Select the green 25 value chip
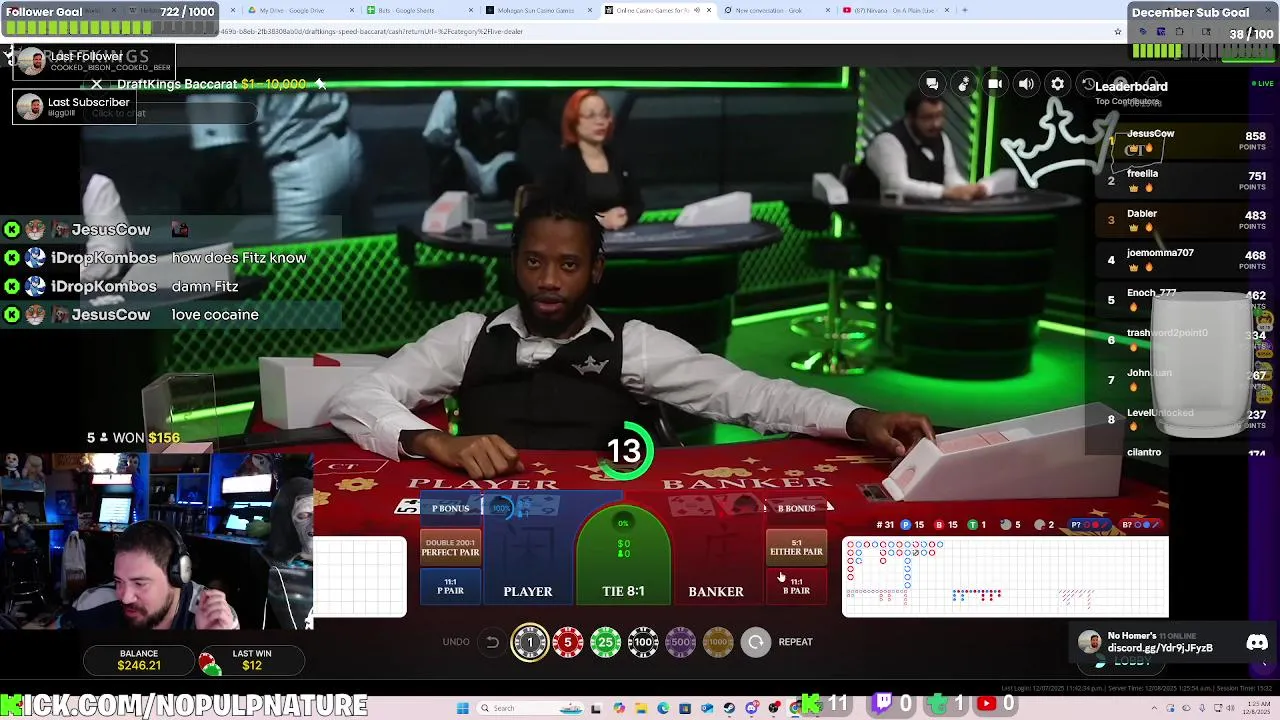Screen dimensions: 1280x720 [605, 642]
